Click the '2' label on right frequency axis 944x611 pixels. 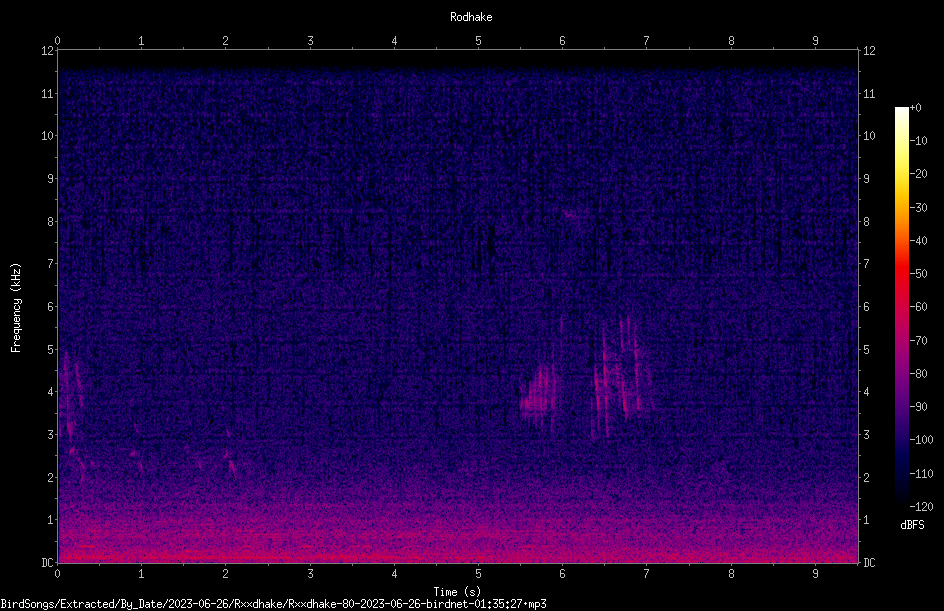click(866, 477)
